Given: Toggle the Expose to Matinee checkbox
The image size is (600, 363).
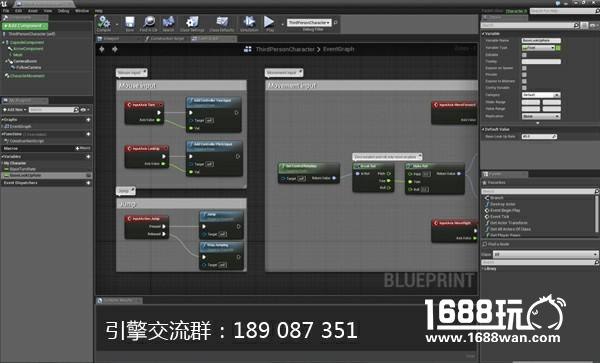Looking at the screenshot, I should click(524, 81).
